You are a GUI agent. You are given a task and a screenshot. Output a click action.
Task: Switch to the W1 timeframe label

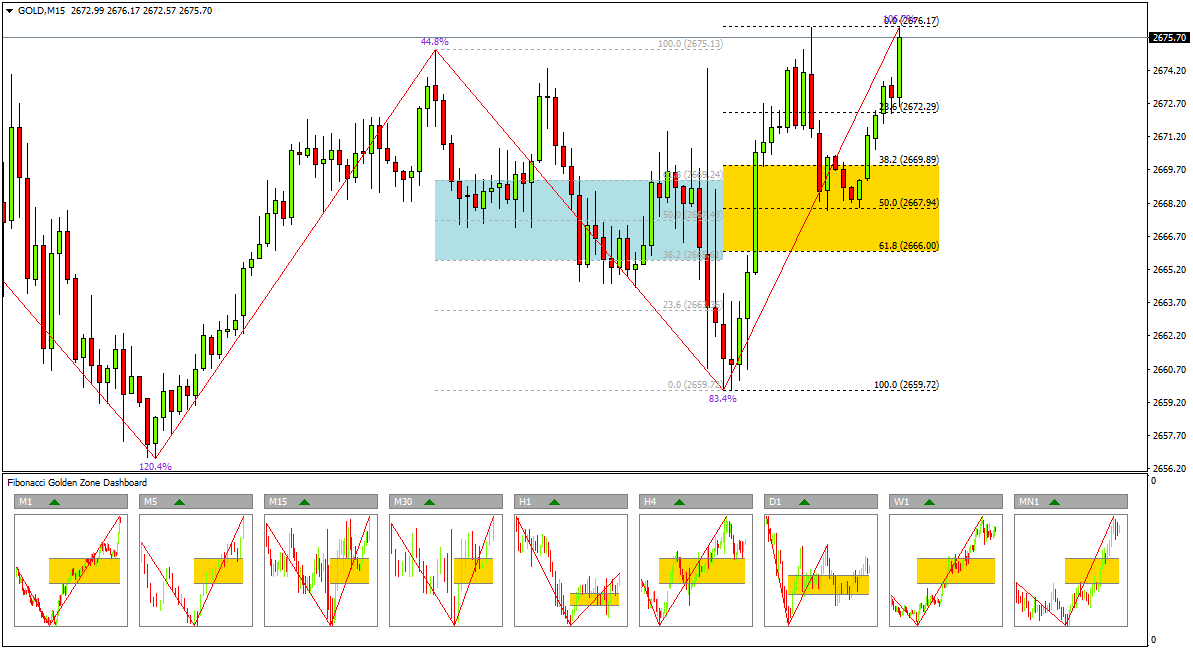click(x=898, y=501)
